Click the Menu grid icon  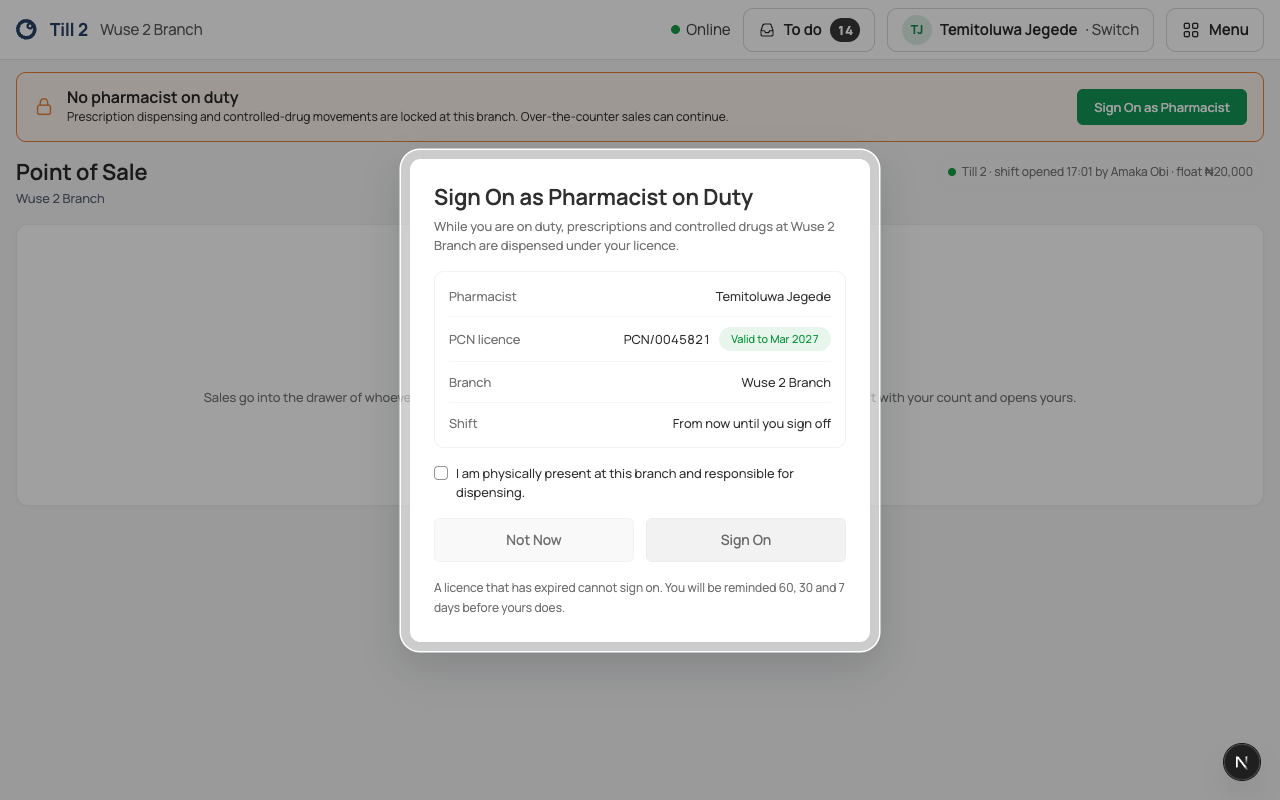click(x=1190, y=30)
